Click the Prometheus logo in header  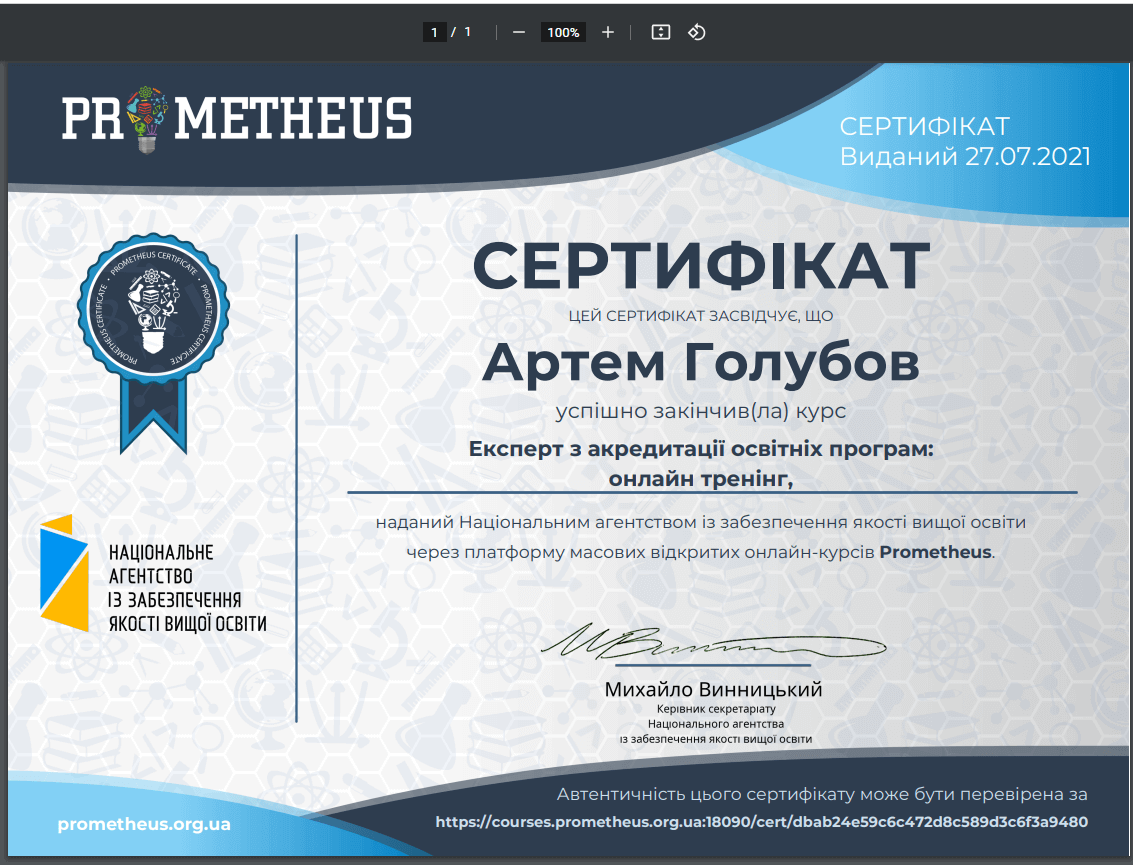[x=237, y=119]
